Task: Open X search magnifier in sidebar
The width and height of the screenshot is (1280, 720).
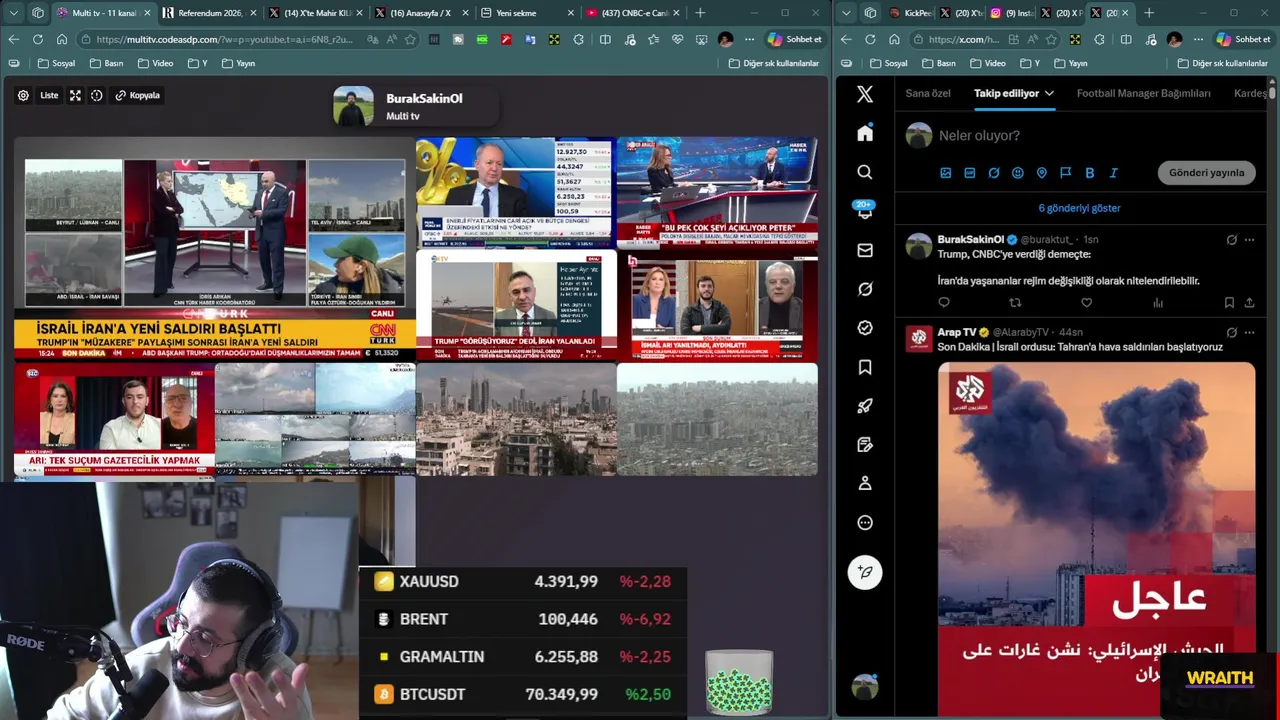Action: point(865,172)
